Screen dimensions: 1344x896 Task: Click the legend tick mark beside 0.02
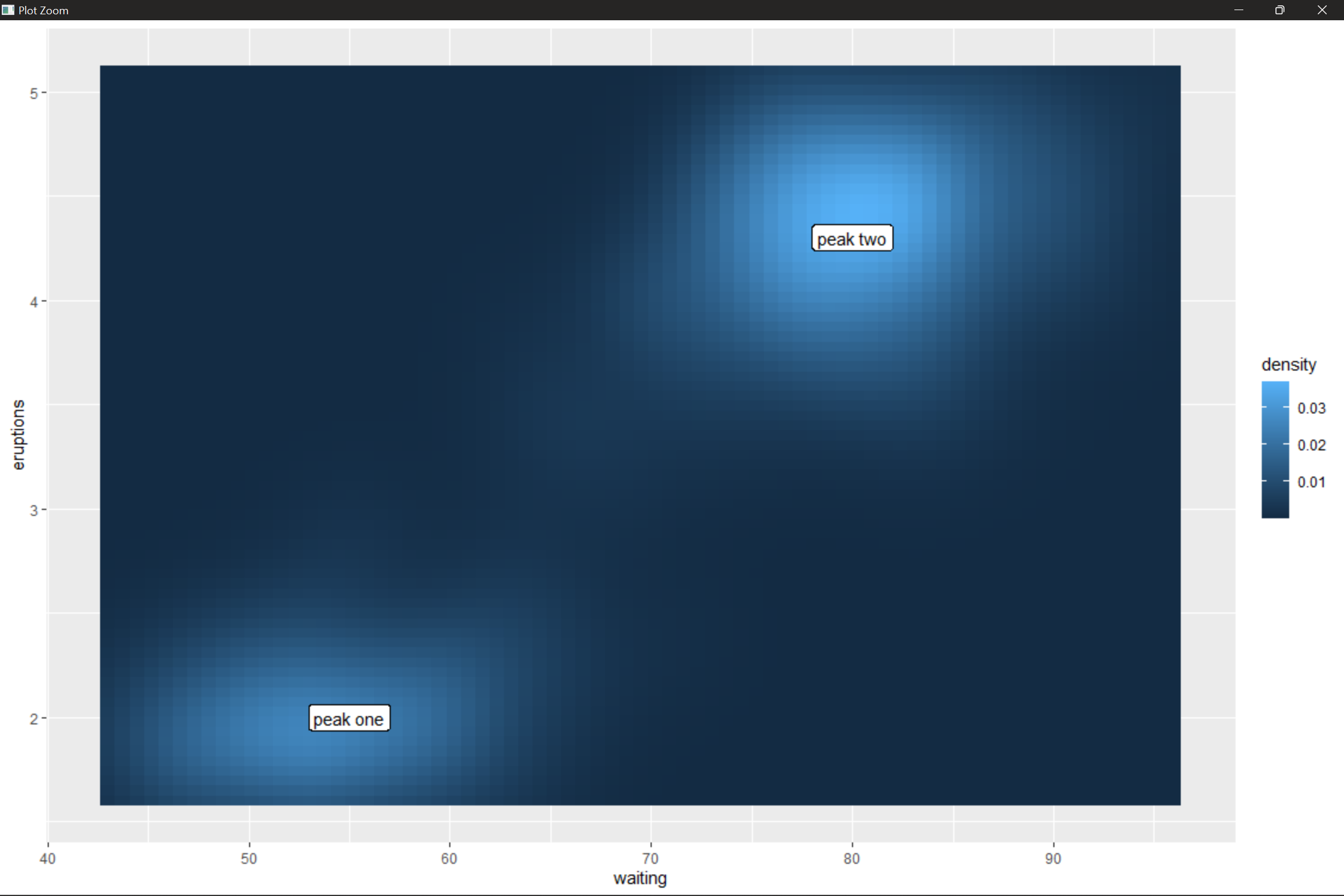[x=1286, y=445]
